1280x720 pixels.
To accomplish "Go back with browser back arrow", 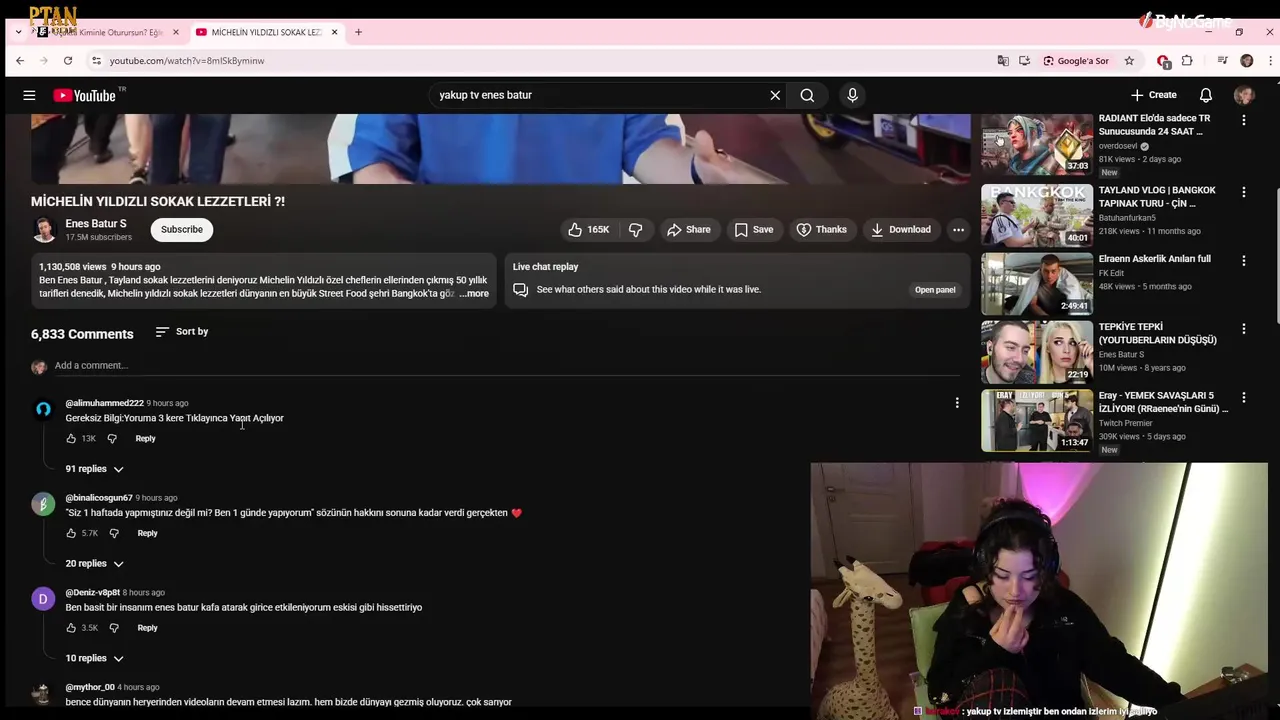I will (x=20, y=61).
